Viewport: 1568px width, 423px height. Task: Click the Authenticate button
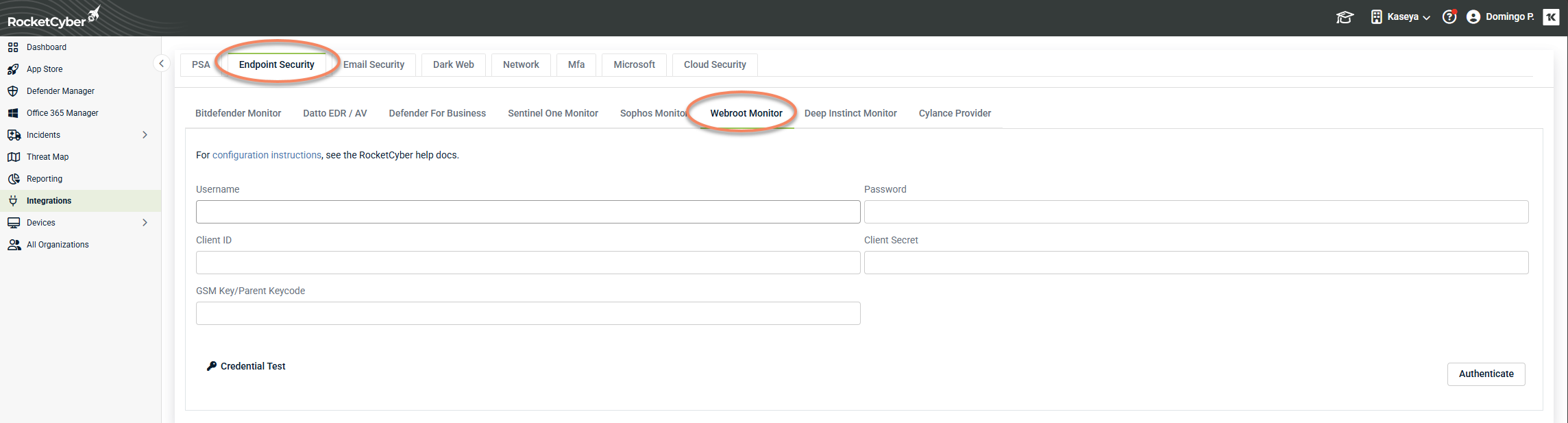(x=1486, y=374)
